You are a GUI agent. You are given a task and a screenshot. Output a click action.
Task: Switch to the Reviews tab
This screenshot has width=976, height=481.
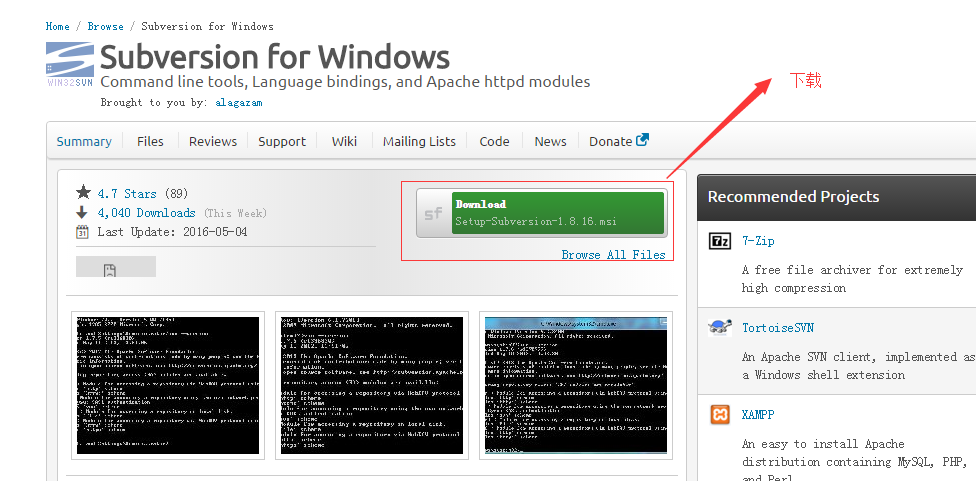(x=213, y=141)
